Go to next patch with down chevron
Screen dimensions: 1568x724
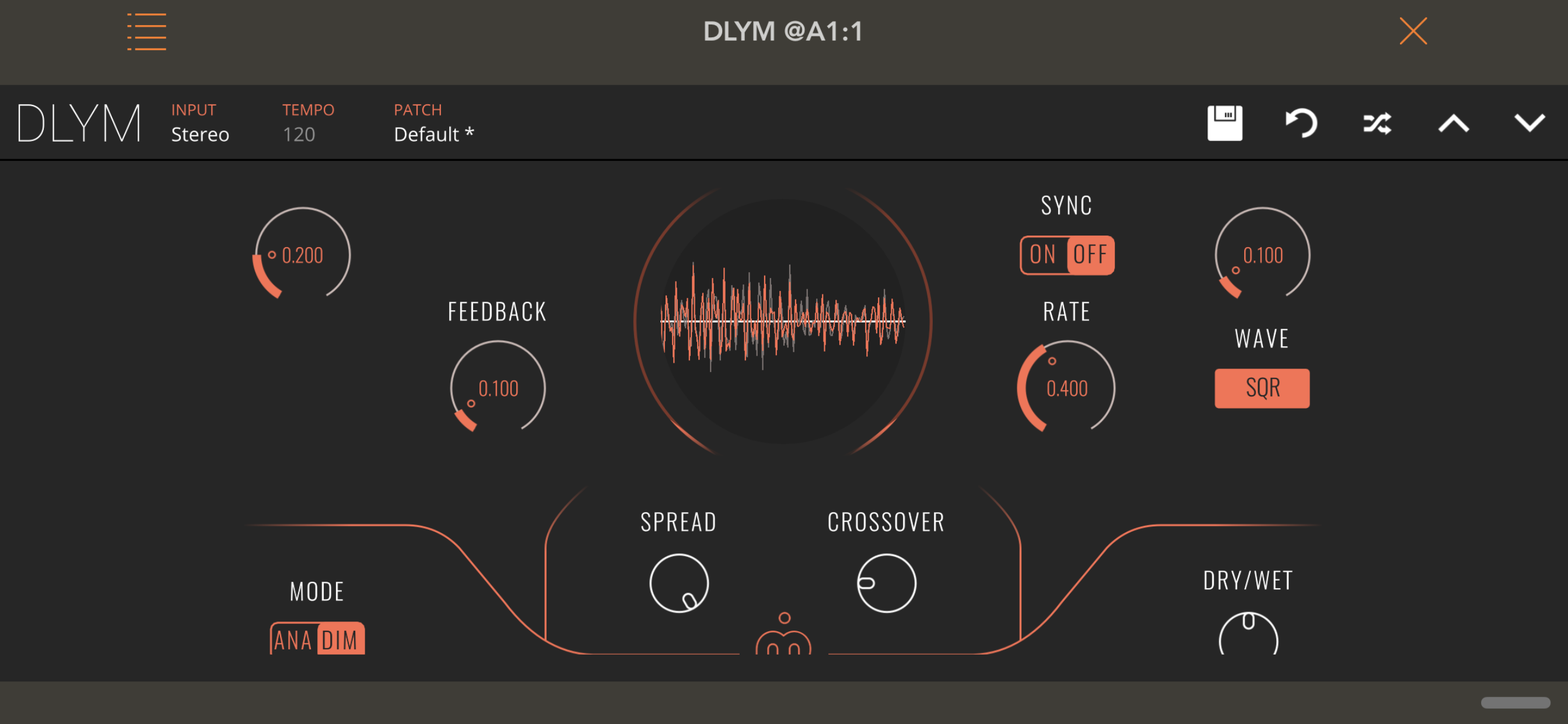coord(1528,124)
